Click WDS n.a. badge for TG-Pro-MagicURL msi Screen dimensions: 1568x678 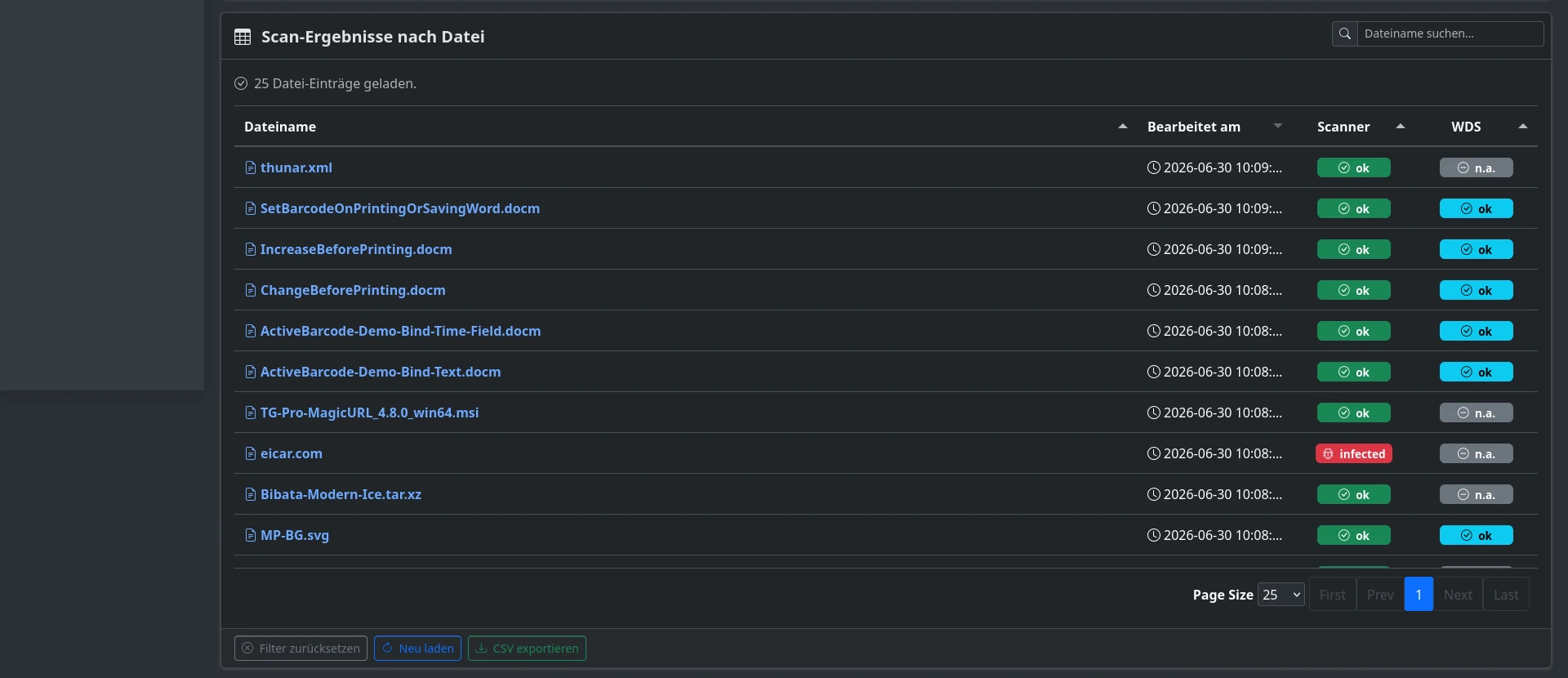point(1477,413)
